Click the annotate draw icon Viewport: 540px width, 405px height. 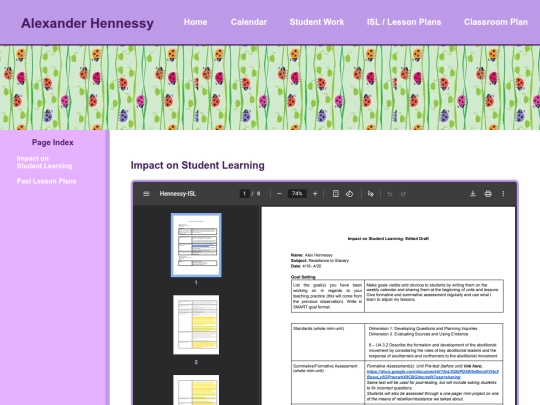click(371, 194)
